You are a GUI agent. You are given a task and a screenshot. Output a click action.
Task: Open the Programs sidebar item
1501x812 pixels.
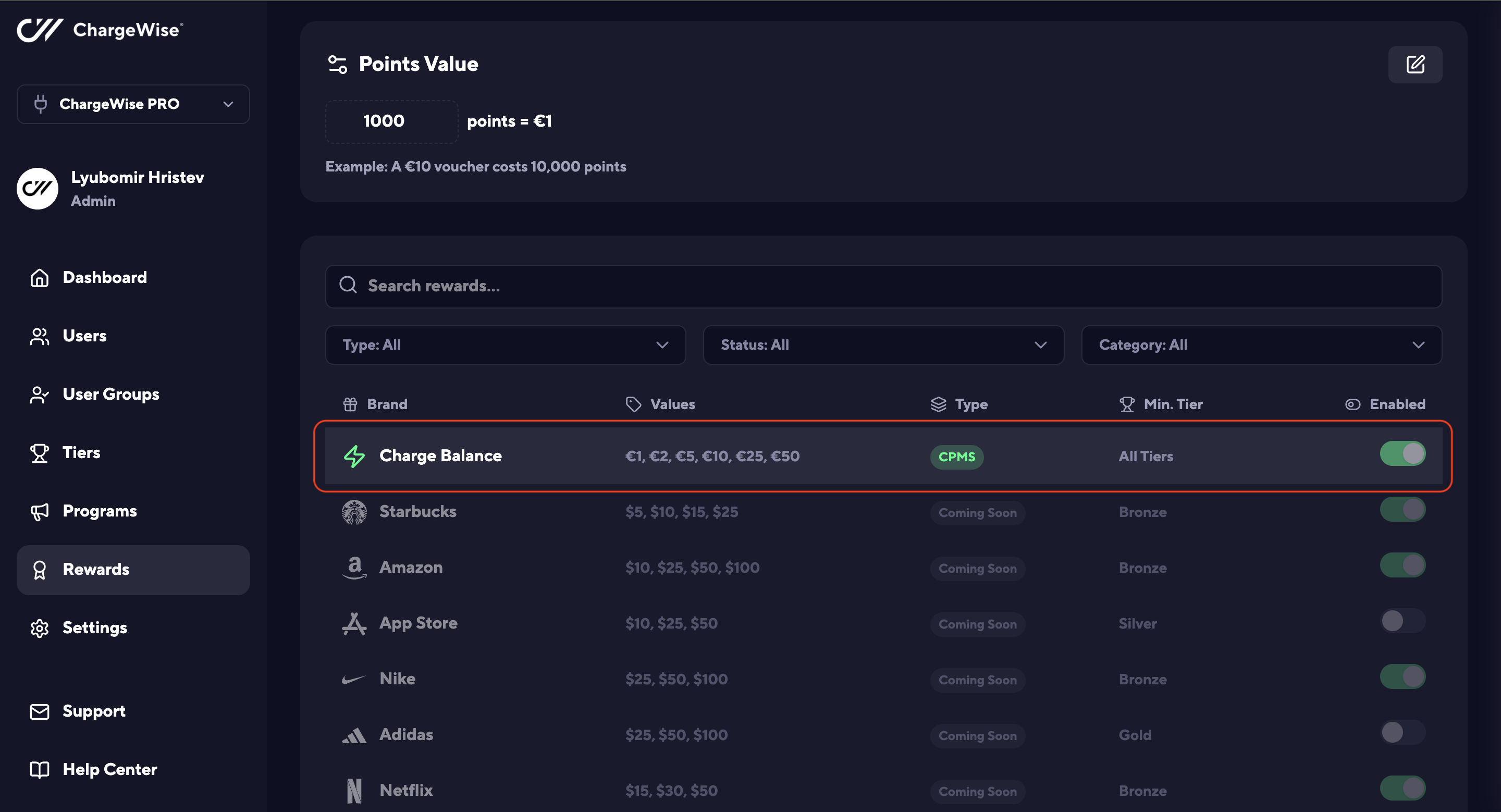tap(100, 511)
